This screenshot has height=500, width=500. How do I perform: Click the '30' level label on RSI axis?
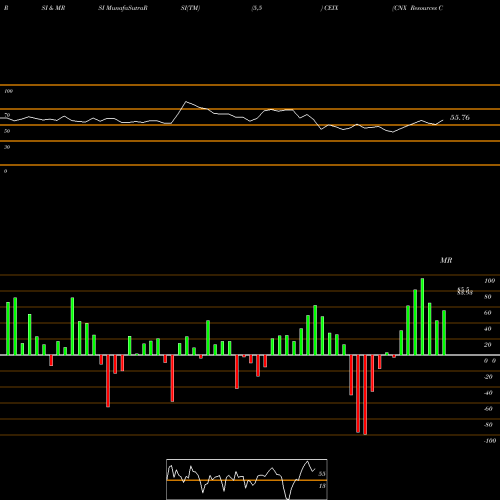coord(7,147)
